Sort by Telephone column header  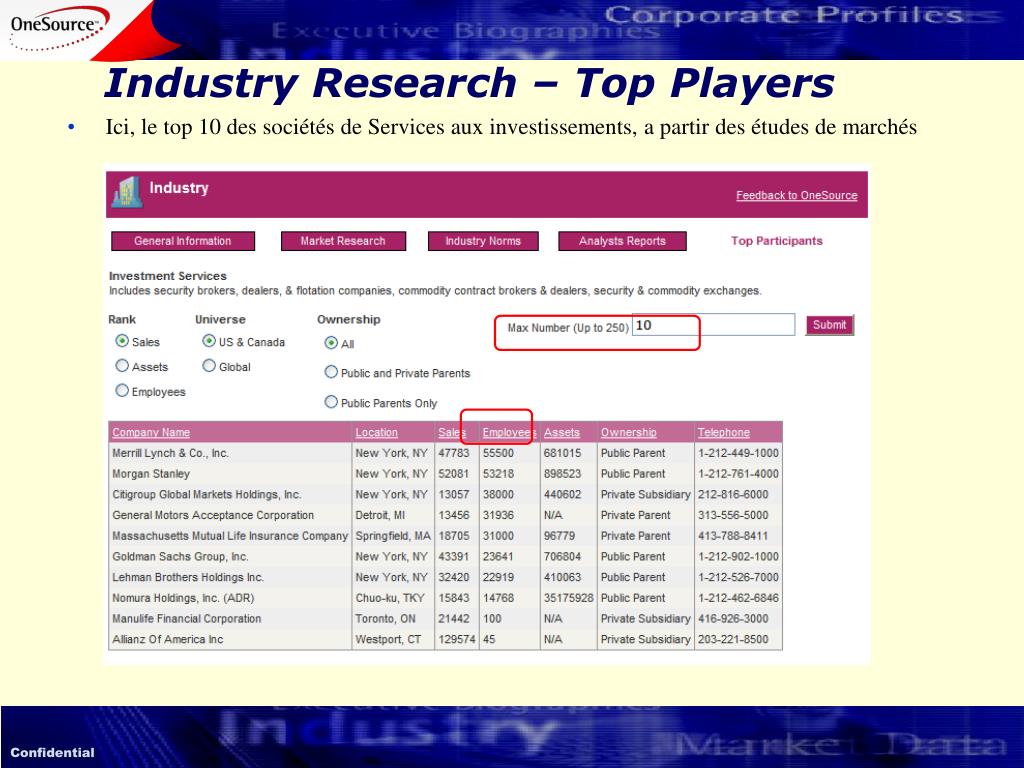(724, 432)
